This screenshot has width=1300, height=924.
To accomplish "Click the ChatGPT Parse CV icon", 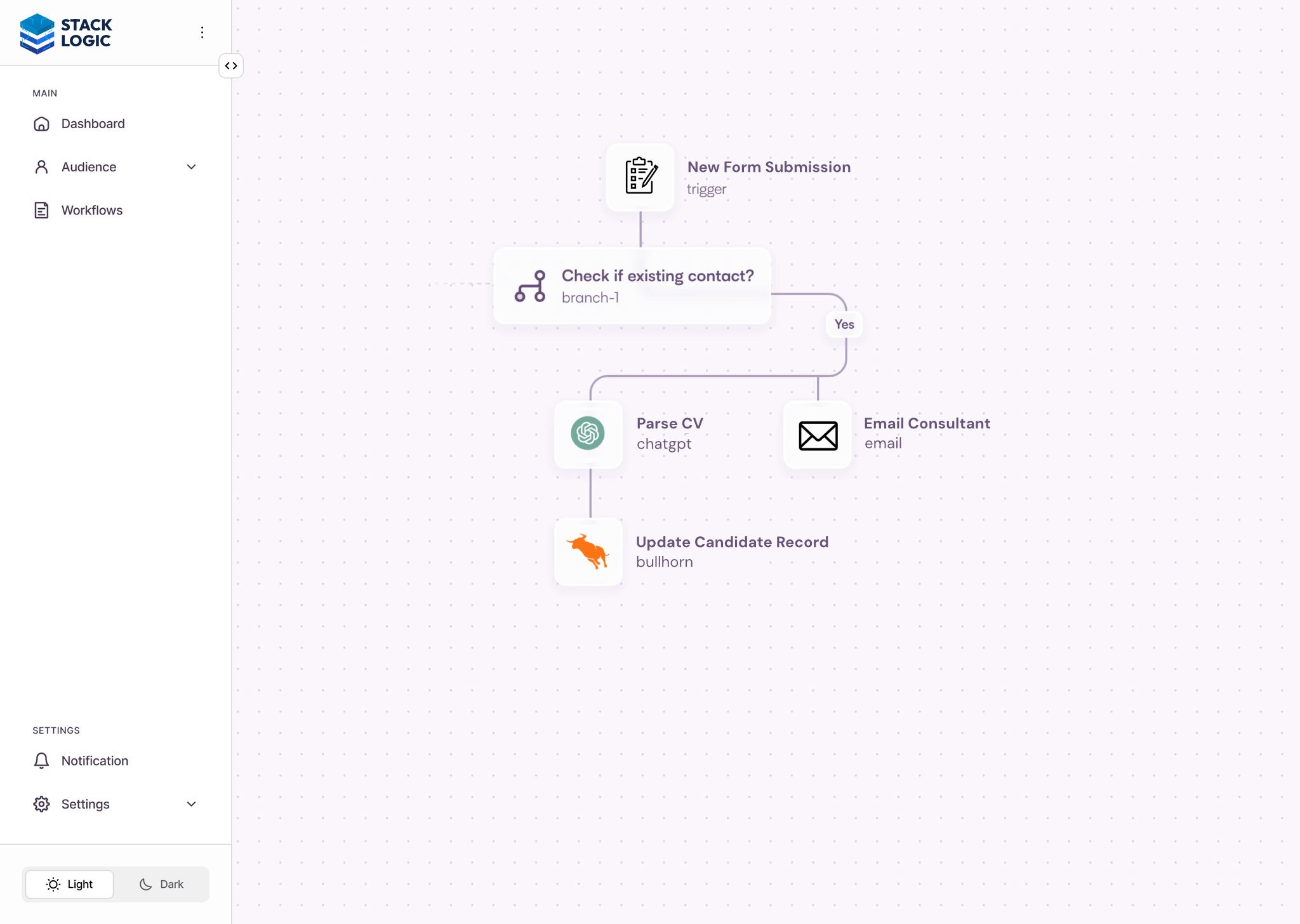I will coord(588,433).
